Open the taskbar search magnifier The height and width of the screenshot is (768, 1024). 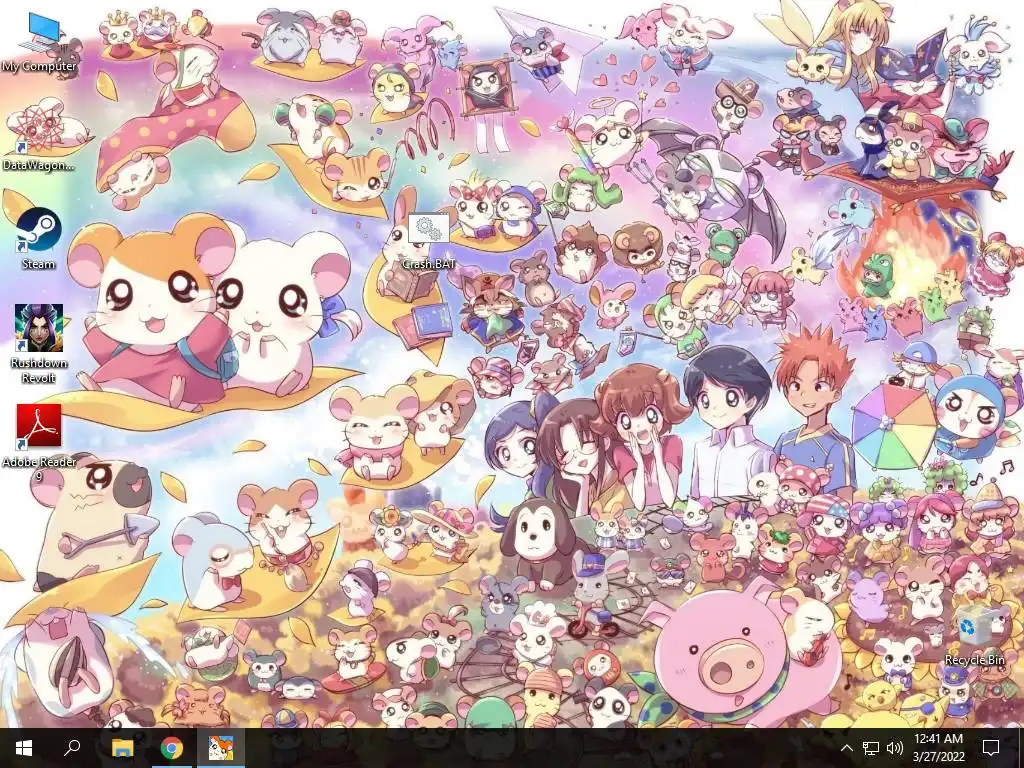point(72,748)
